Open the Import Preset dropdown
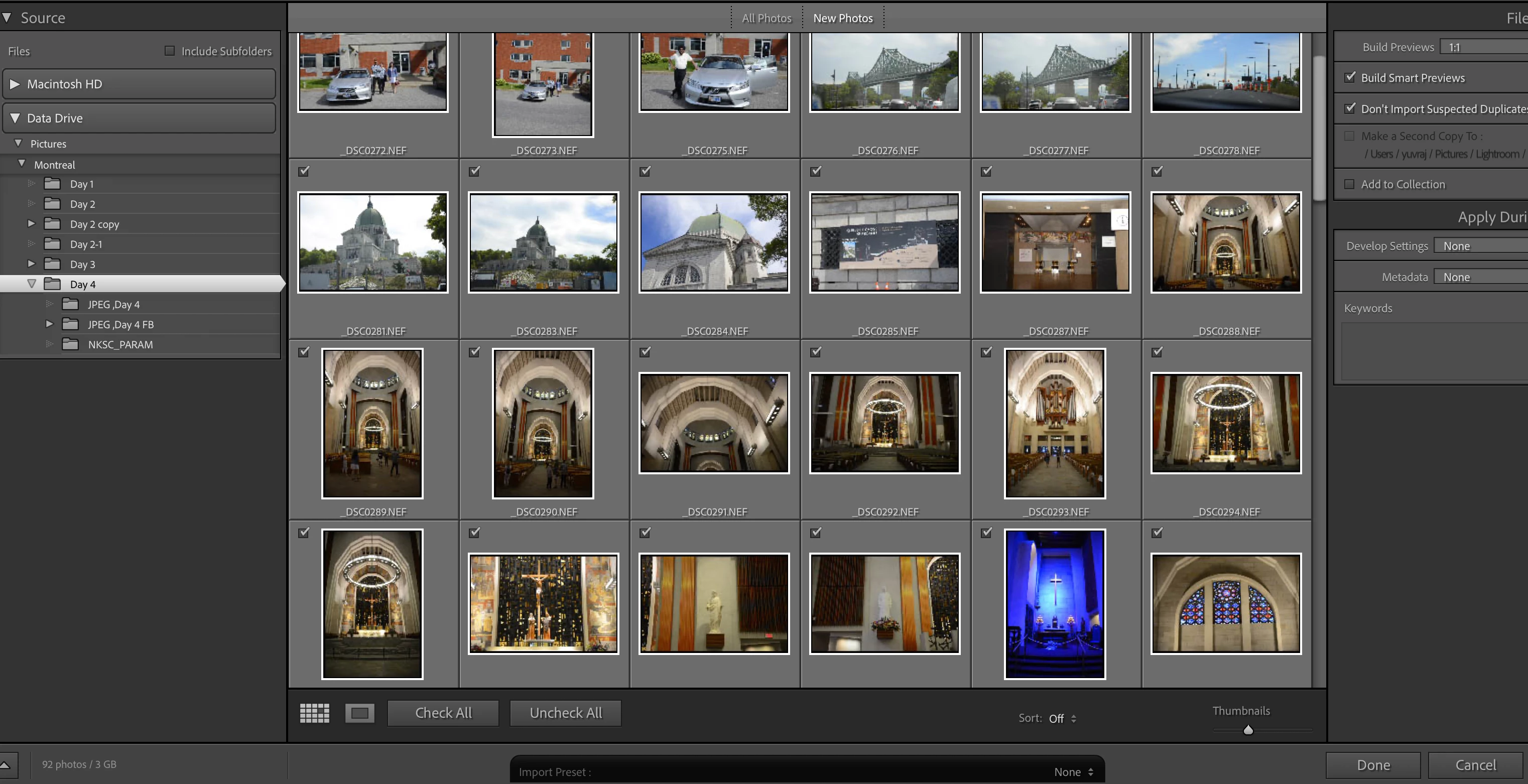 (x=1074, y=771)
